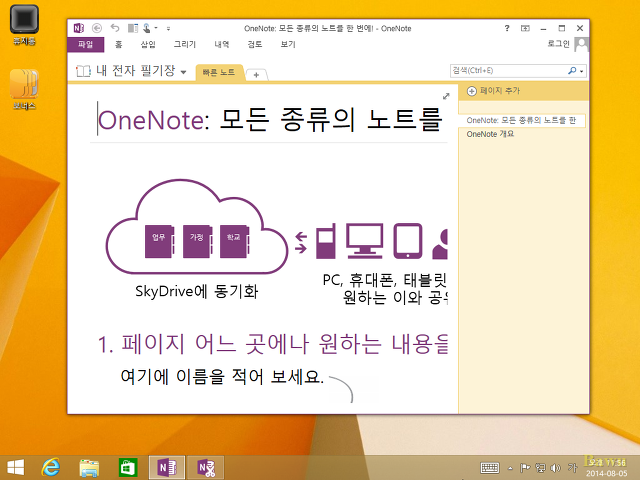Viewport: 640px width, 480px height.
Task: Select the OneNote 개요 page
Action: tap(490, 134)
